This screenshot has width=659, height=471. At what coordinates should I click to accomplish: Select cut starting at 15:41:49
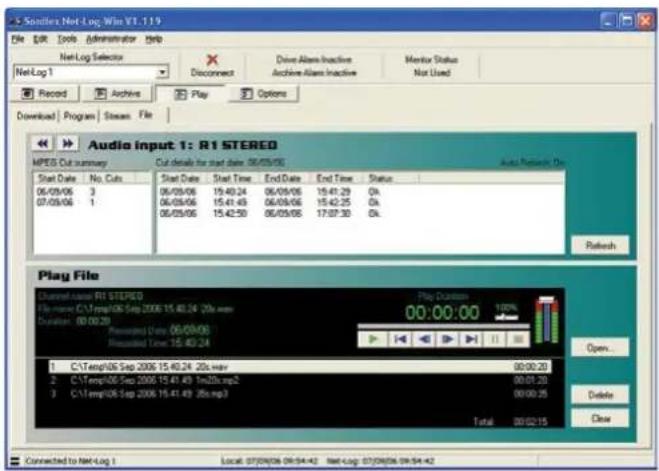click(x=360, y=203)
